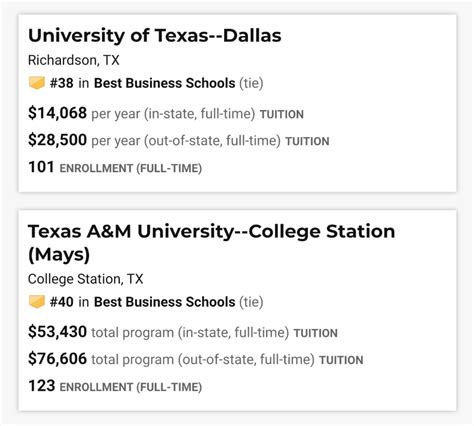Click the gold badge icon beside #40 ranking
Image resolution: width=474 pixels, height=426 pixels.
[x=37, y=302]
